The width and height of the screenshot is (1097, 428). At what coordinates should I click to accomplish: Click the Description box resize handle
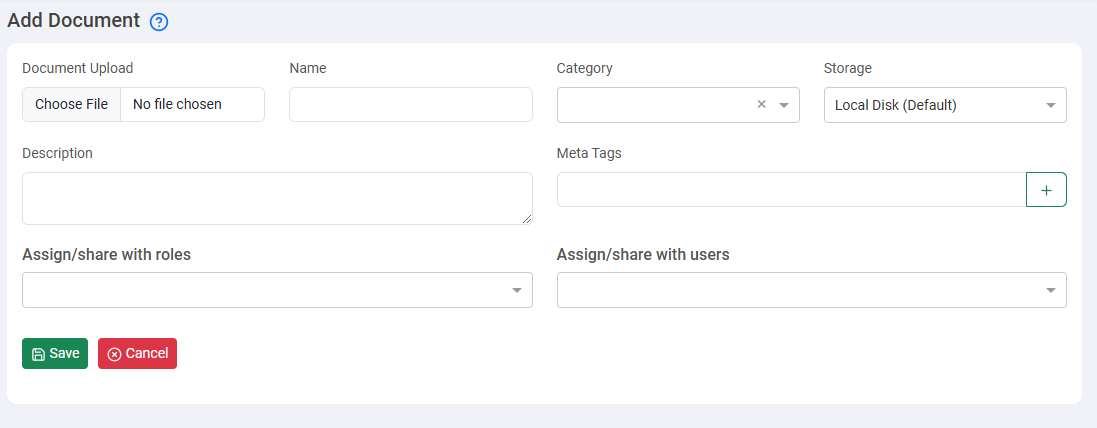click(x=527, y=219)
